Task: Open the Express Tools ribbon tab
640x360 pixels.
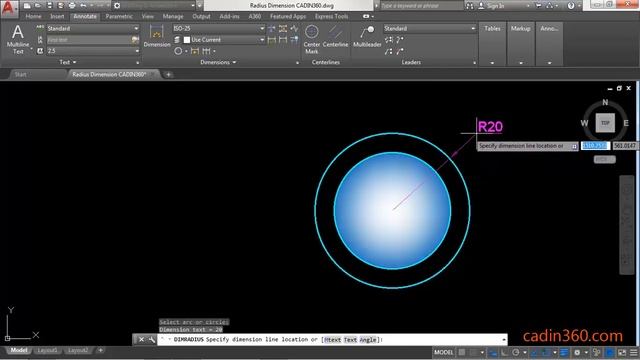Action: pos(331,16)
